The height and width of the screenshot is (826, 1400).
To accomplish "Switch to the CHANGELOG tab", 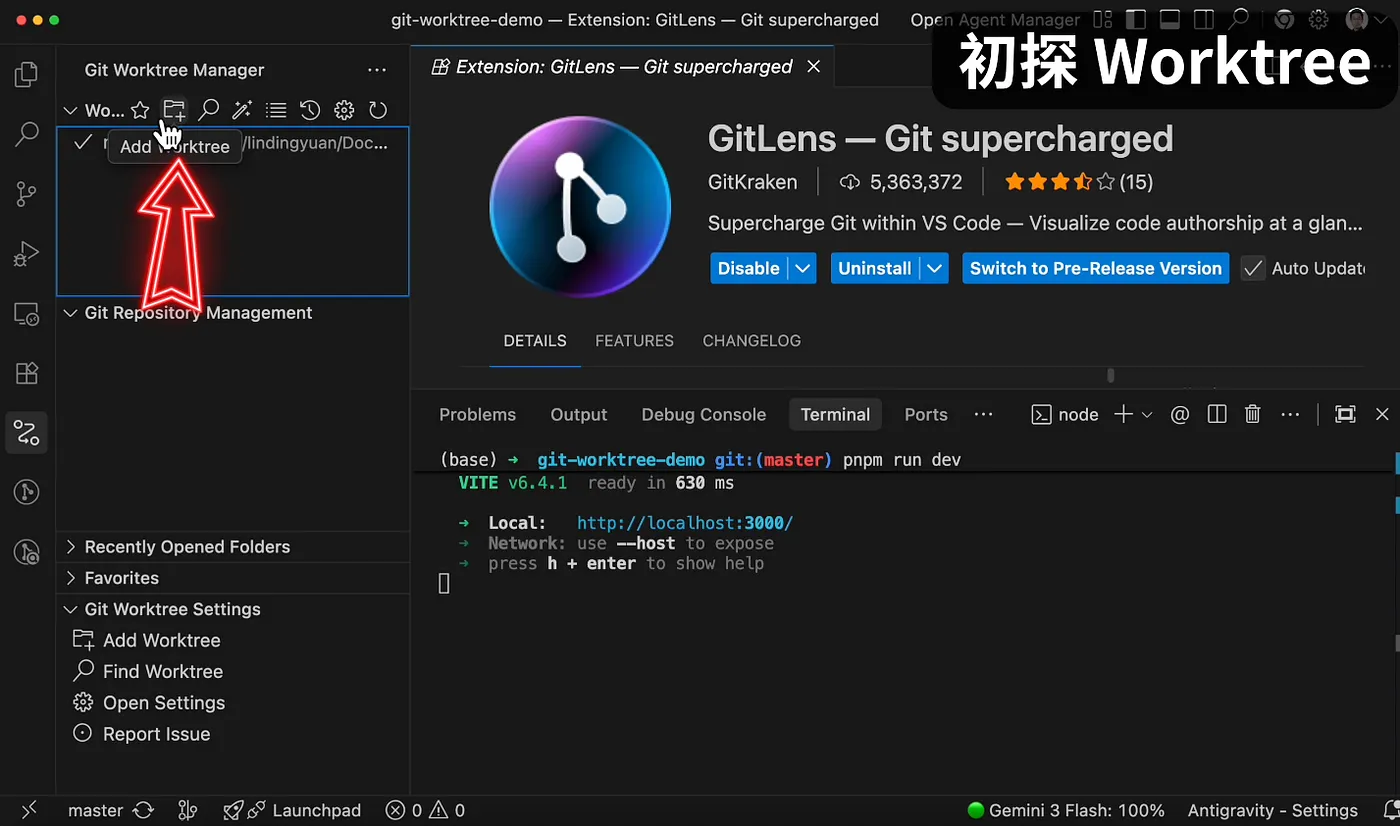I will click(x=751, y=341).
